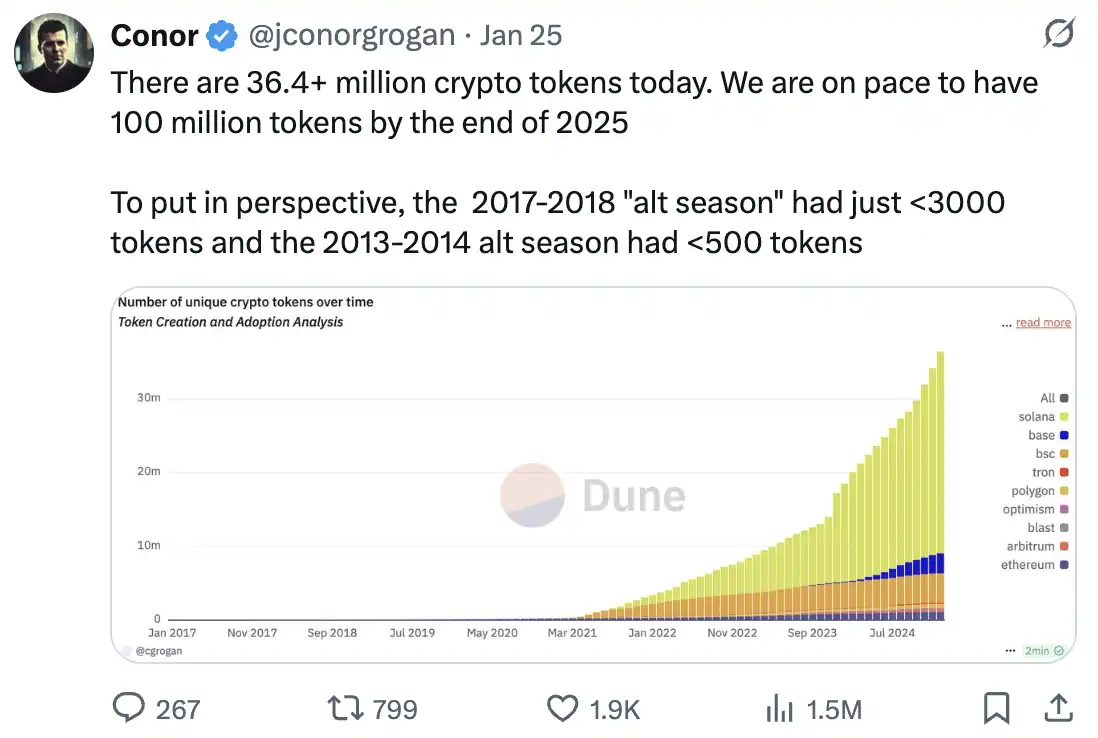Toggle the solana legend swatch
The width and height of the screenshot is (1098, 738).
(1063, 417)
